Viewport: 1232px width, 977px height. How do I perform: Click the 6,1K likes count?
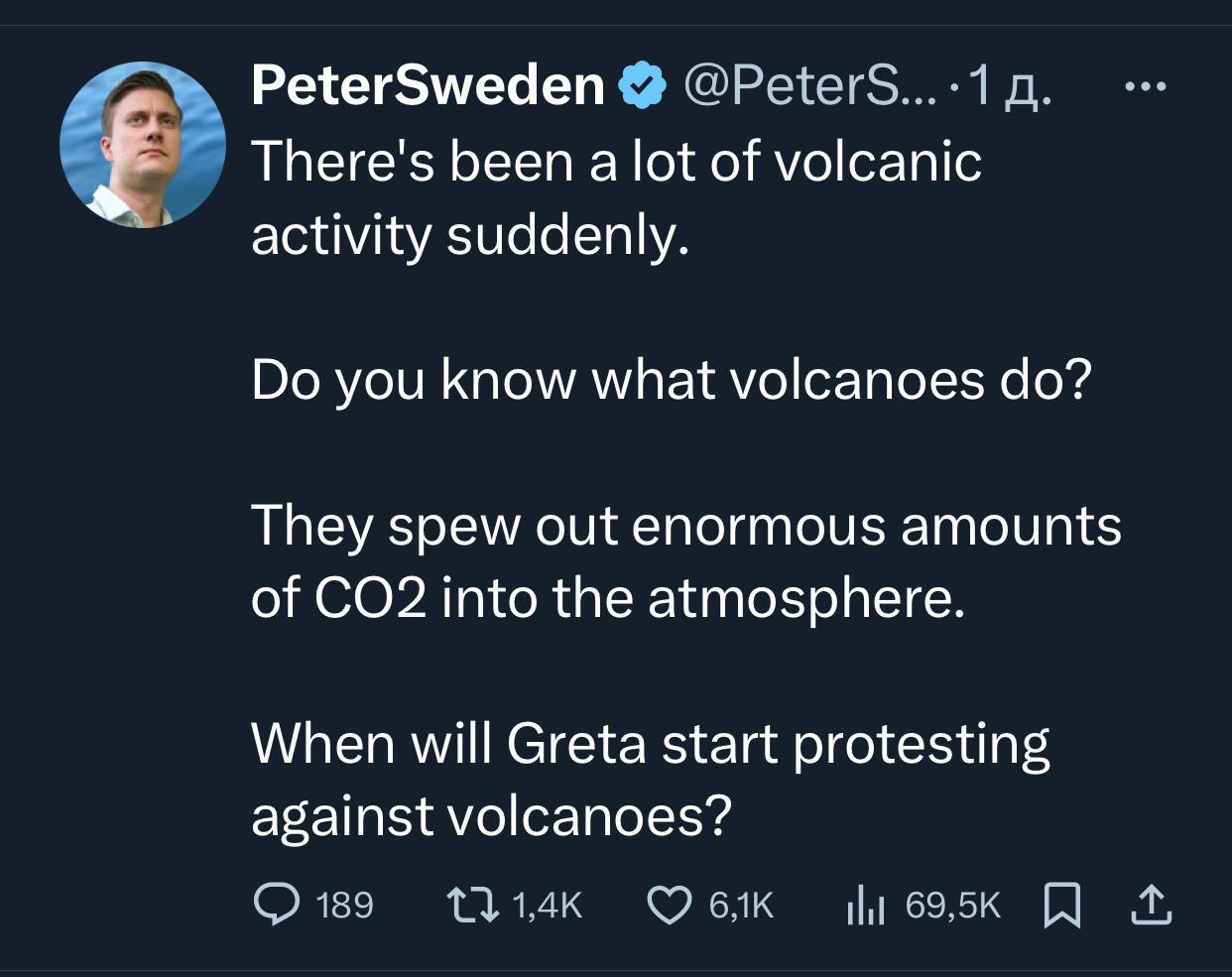click(x=741, y=905)
